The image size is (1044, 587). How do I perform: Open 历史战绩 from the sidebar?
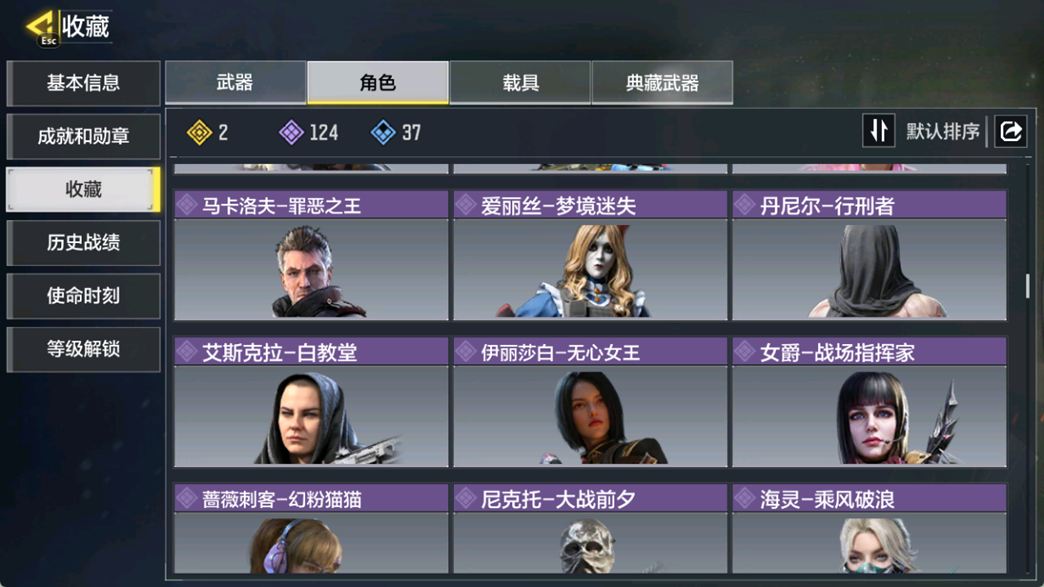coord(83,243)
